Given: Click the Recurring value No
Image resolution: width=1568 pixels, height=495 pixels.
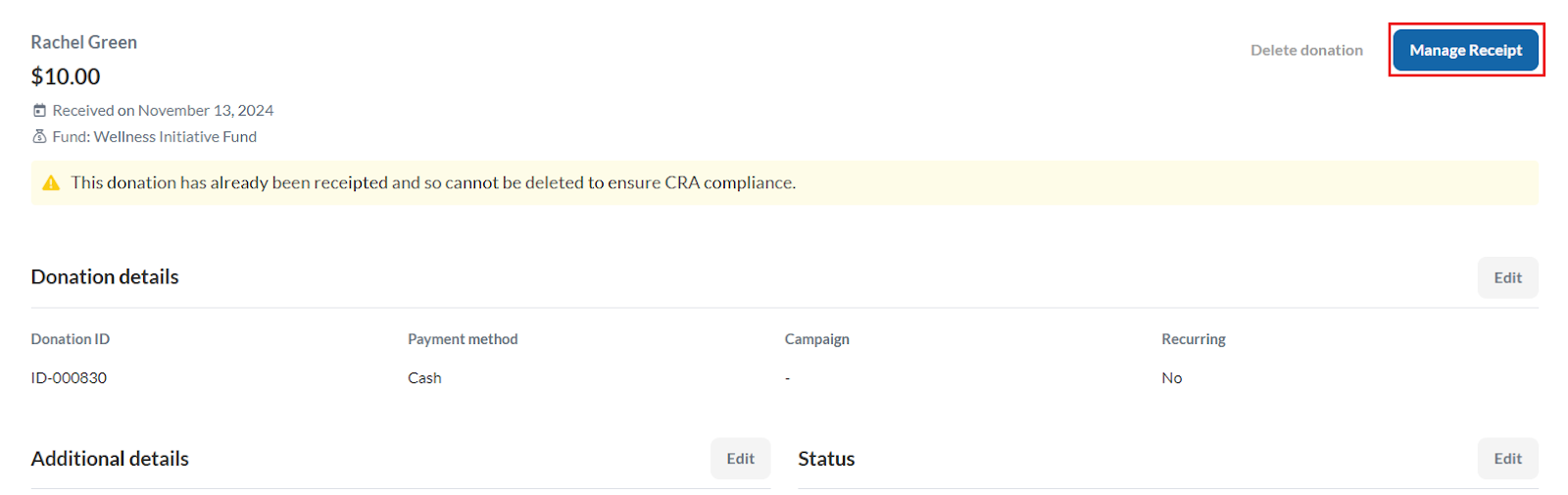Looking at the screenshot, I should coord(1171,378).
